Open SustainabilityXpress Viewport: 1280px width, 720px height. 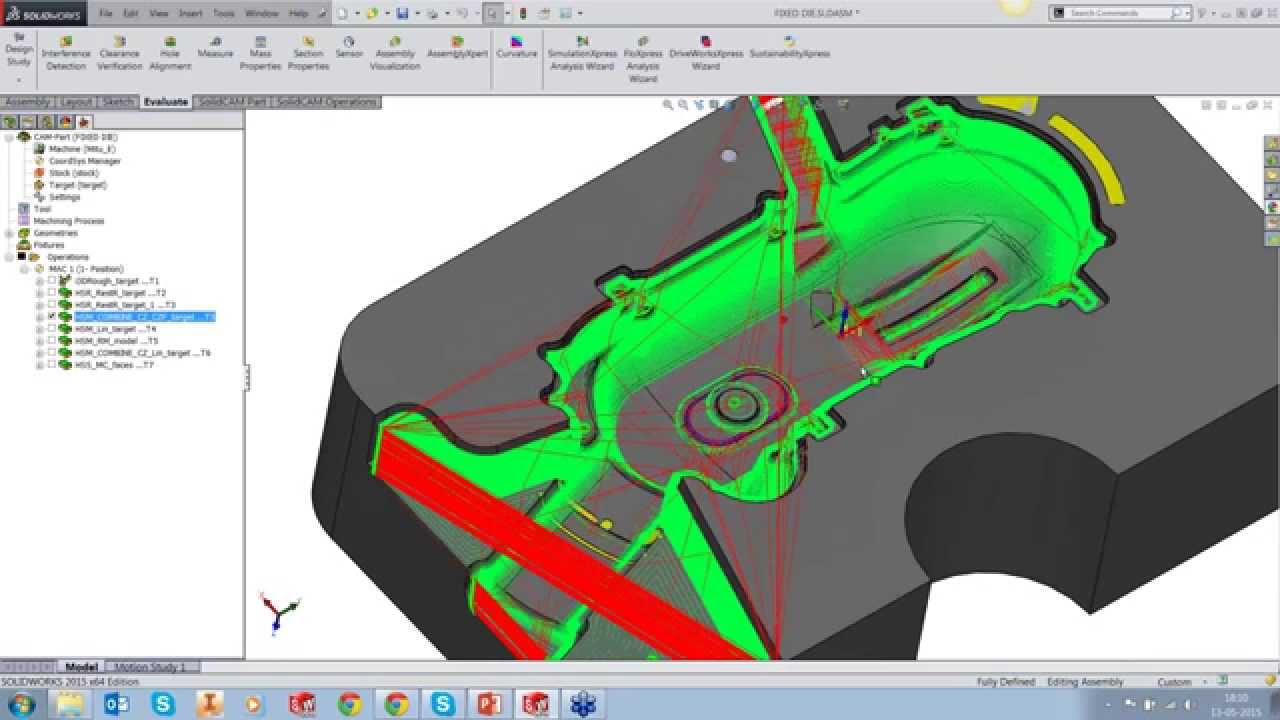tap(790, 47)
